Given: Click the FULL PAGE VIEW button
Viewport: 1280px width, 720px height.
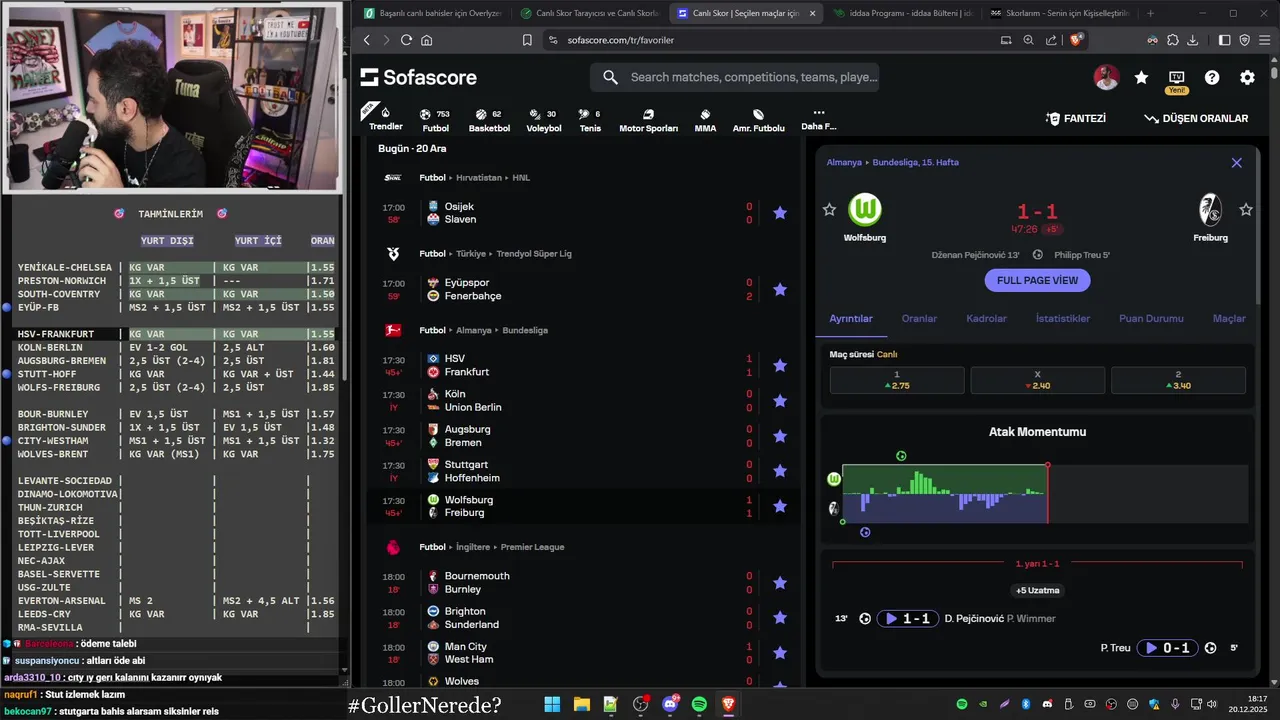Looking at the screenshot, I should click(1037, 281).
